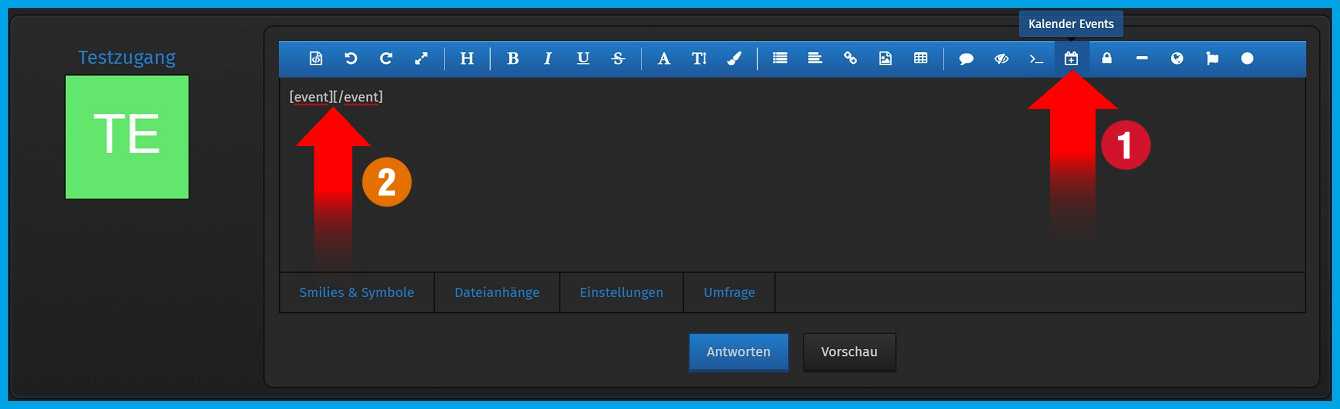This screenshot has height=409, width=1340.
Task: Apply underline formatting
Action: pos(583,59)
